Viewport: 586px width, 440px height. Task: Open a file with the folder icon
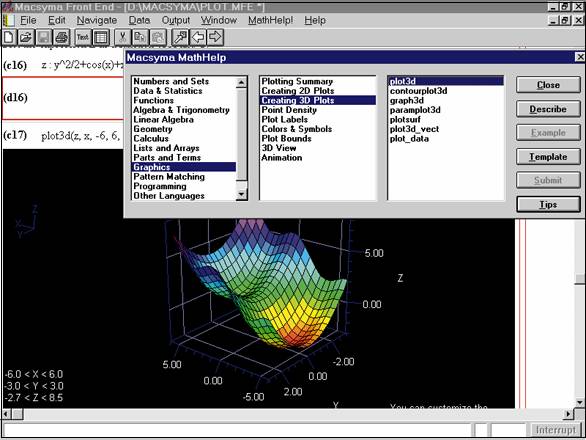(26, 37)
